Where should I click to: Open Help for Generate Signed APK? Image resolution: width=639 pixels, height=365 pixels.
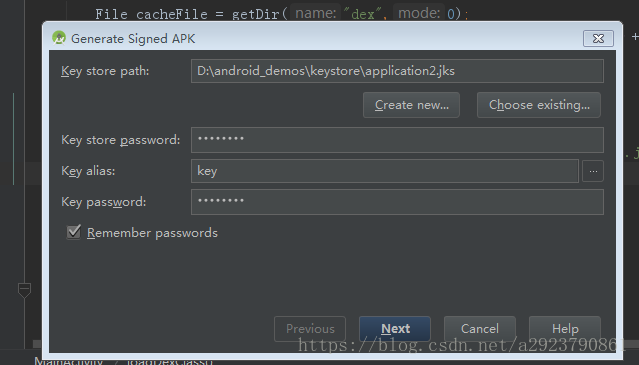(565, 329)
